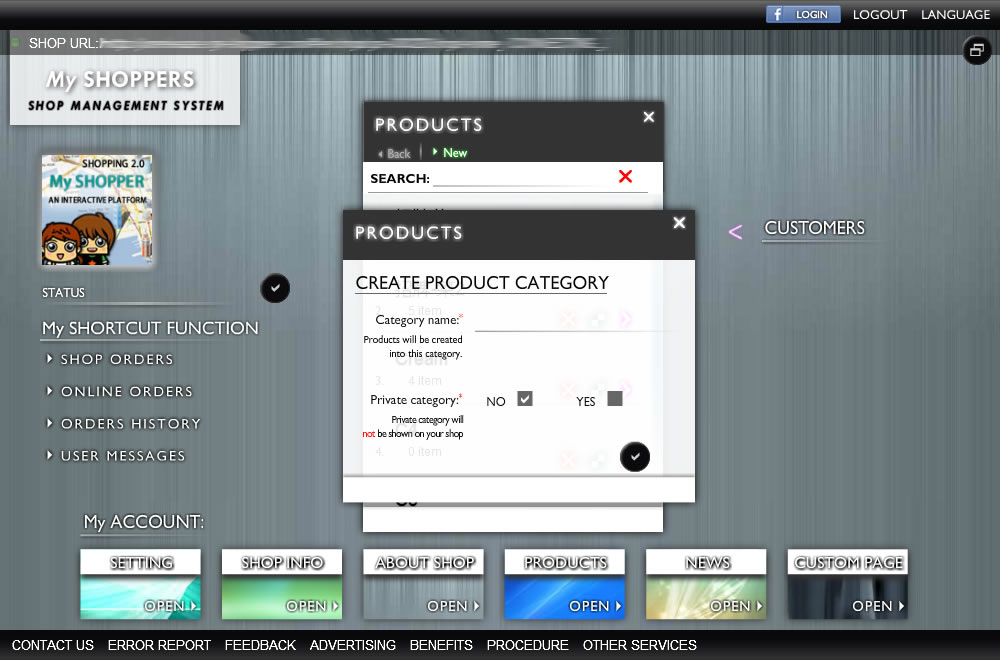Expand the Online Orders shortcut

coord(126,391)
